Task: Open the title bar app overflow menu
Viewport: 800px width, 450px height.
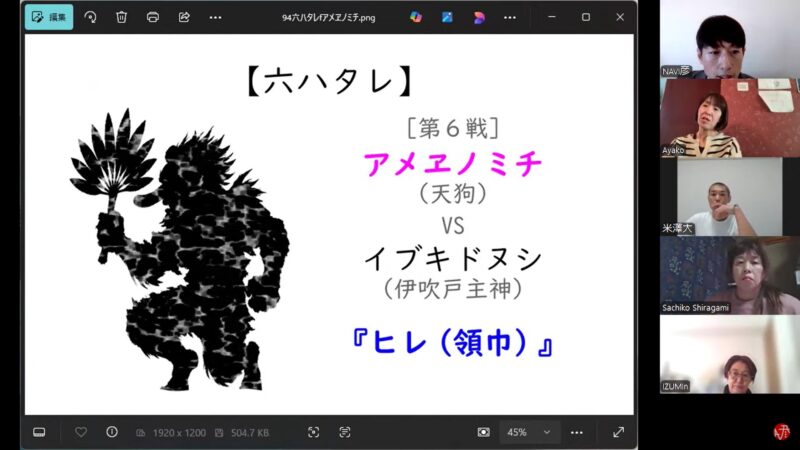Action: coord(510,17)
